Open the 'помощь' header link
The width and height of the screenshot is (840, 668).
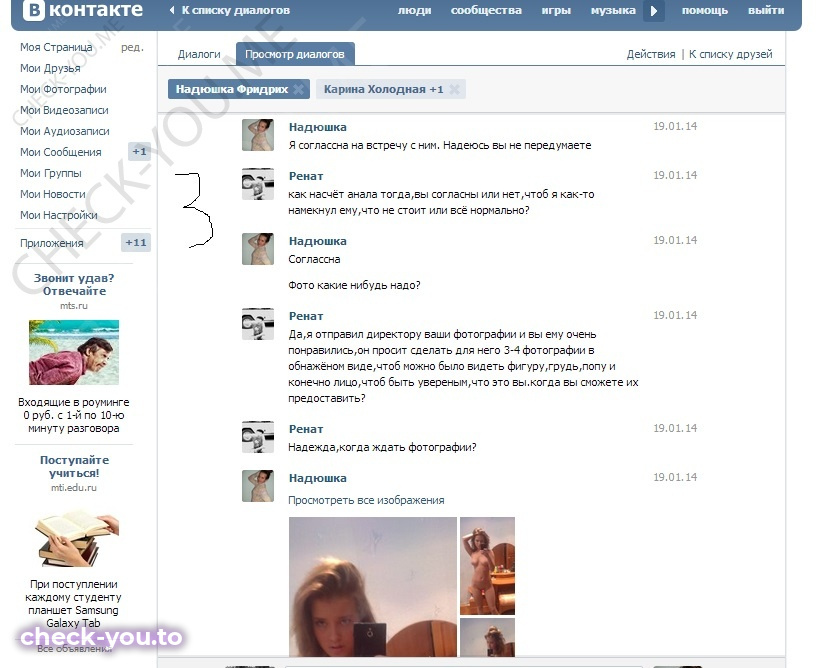pos(704,10)
